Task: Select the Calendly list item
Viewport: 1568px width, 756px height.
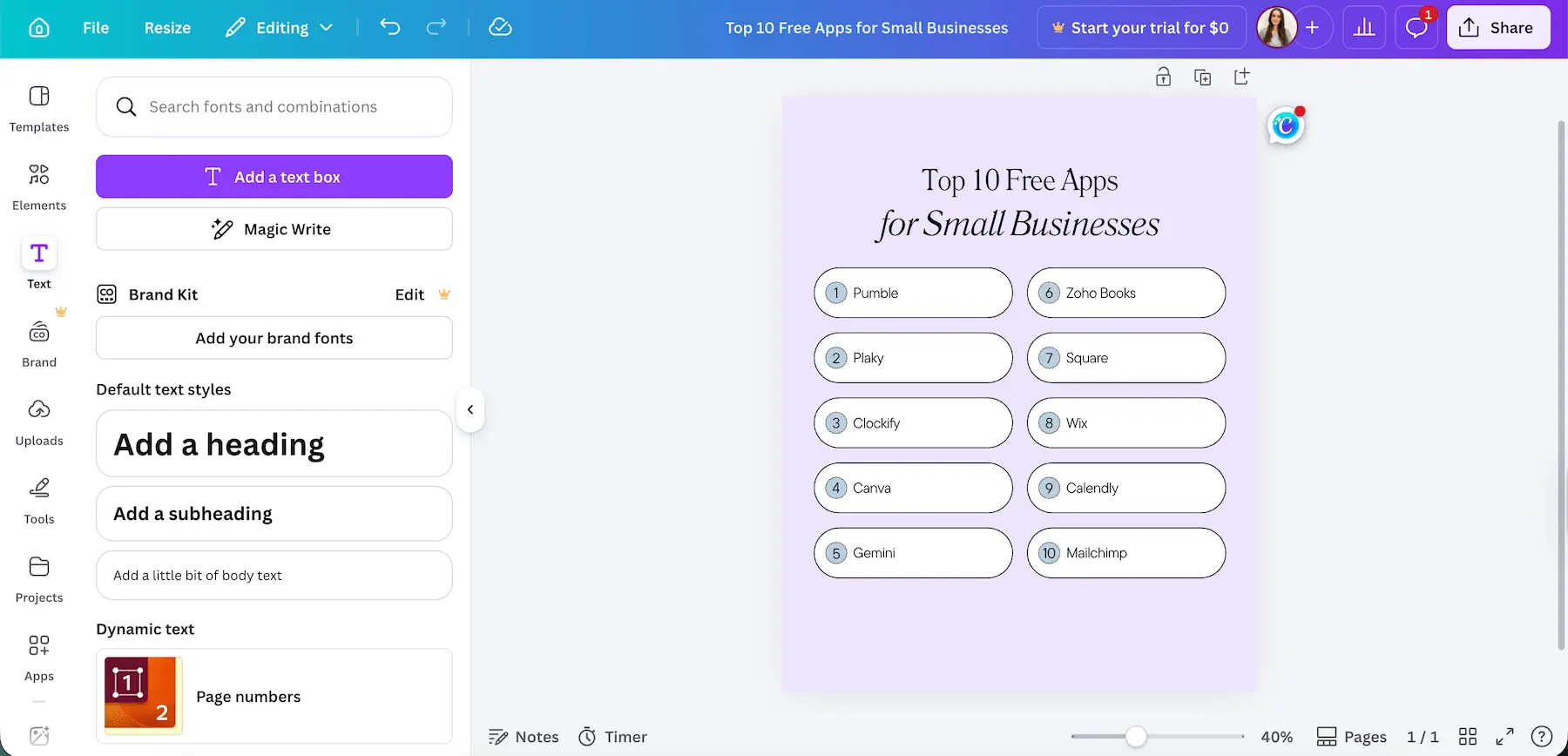Action: click(x=1126, y=488)
